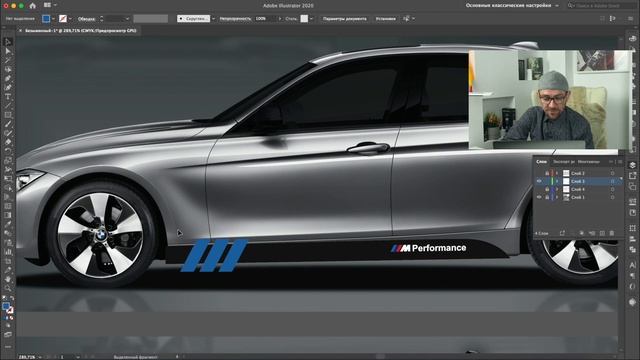640x360 pixels.
Task: Hide layer Слой 1 via eye icon
Action: point(539,197)
